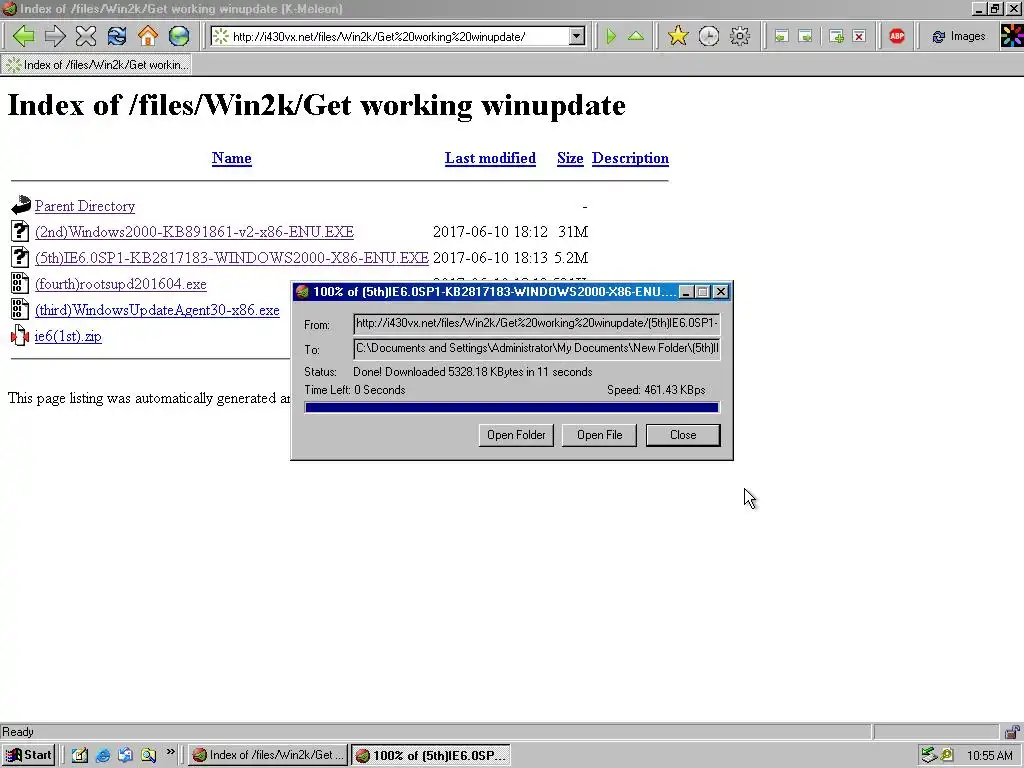
Task: Click the 'Speed: 461.43 KBps' text
Action: coord(656,391)
